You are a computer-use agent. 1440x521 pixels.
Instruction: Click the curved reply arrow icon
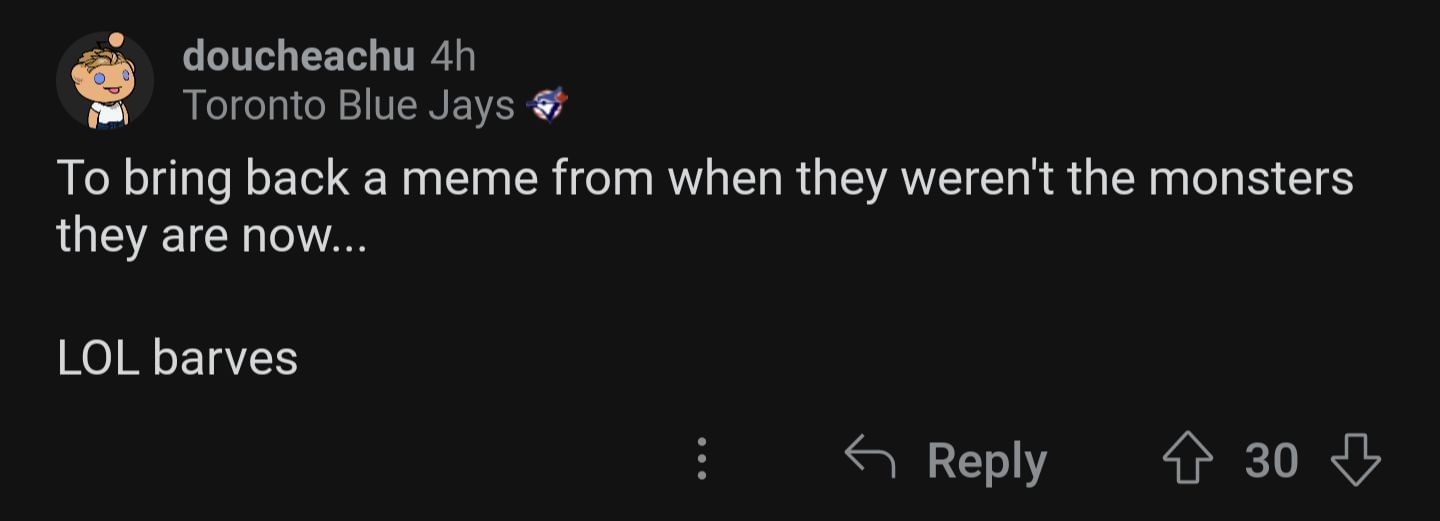coord(870,459)
